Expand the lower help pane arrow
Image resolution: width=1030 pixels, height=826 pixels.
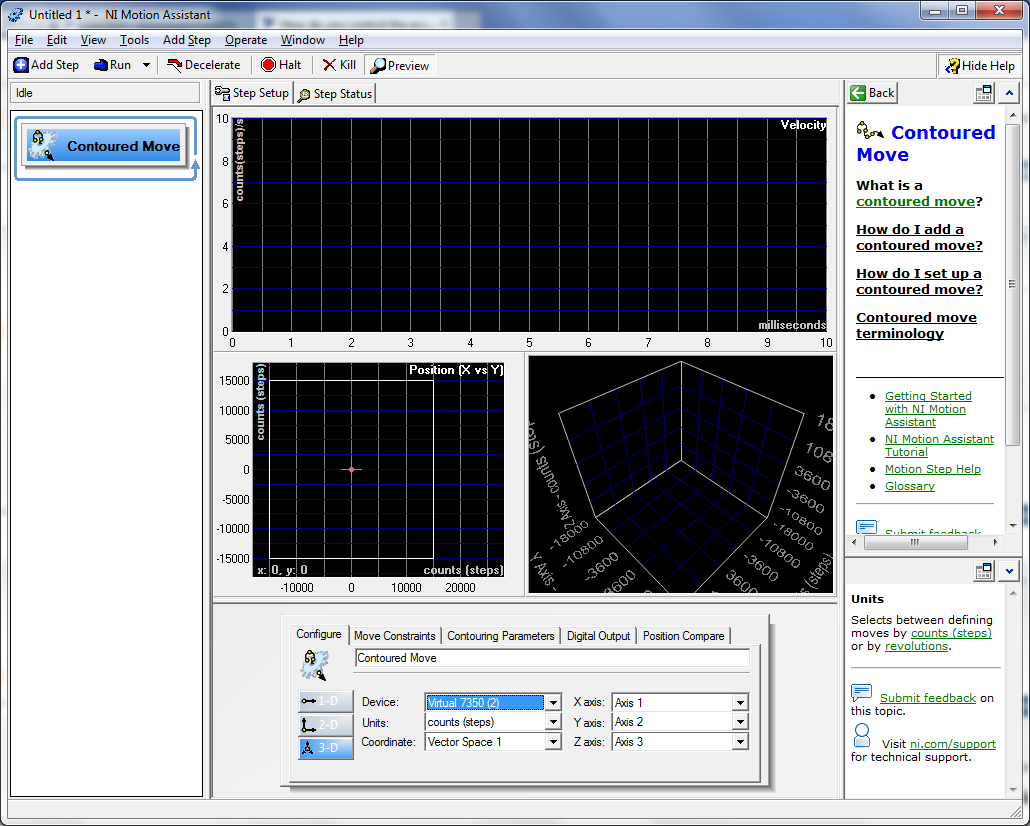(x=1010, y=571)
